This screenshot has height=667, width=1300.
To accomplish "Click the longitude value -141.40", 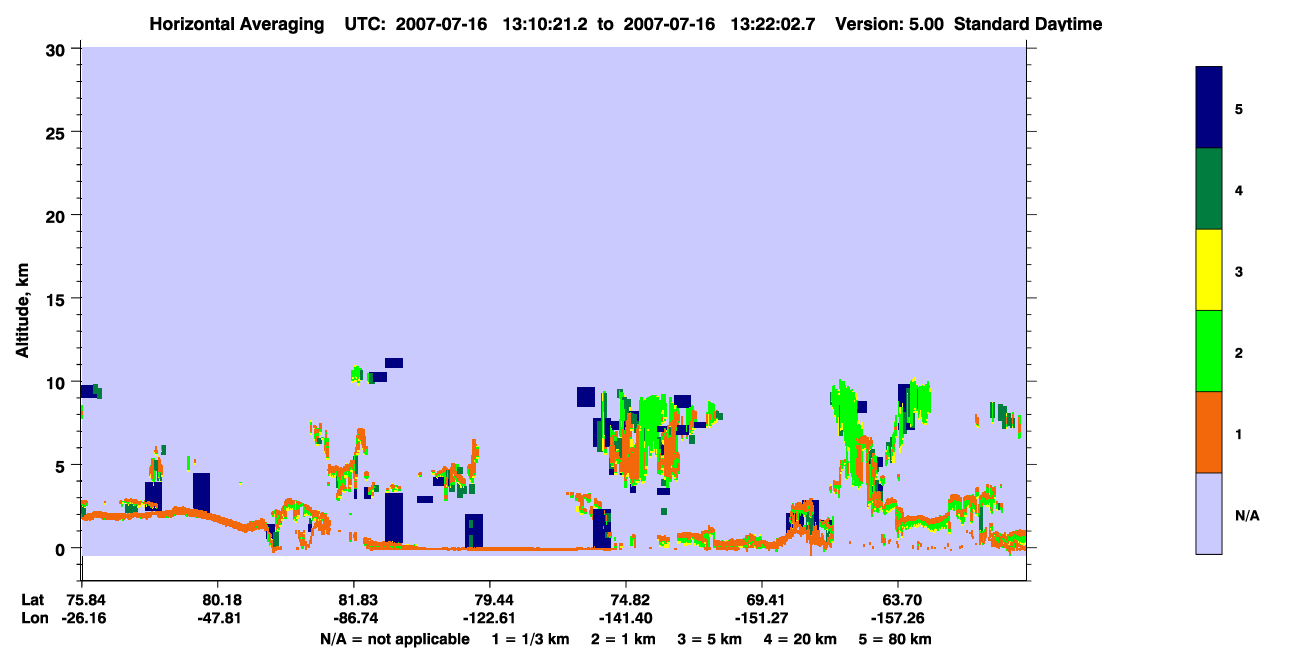I will pyautogui.click(x=626, y=618).
